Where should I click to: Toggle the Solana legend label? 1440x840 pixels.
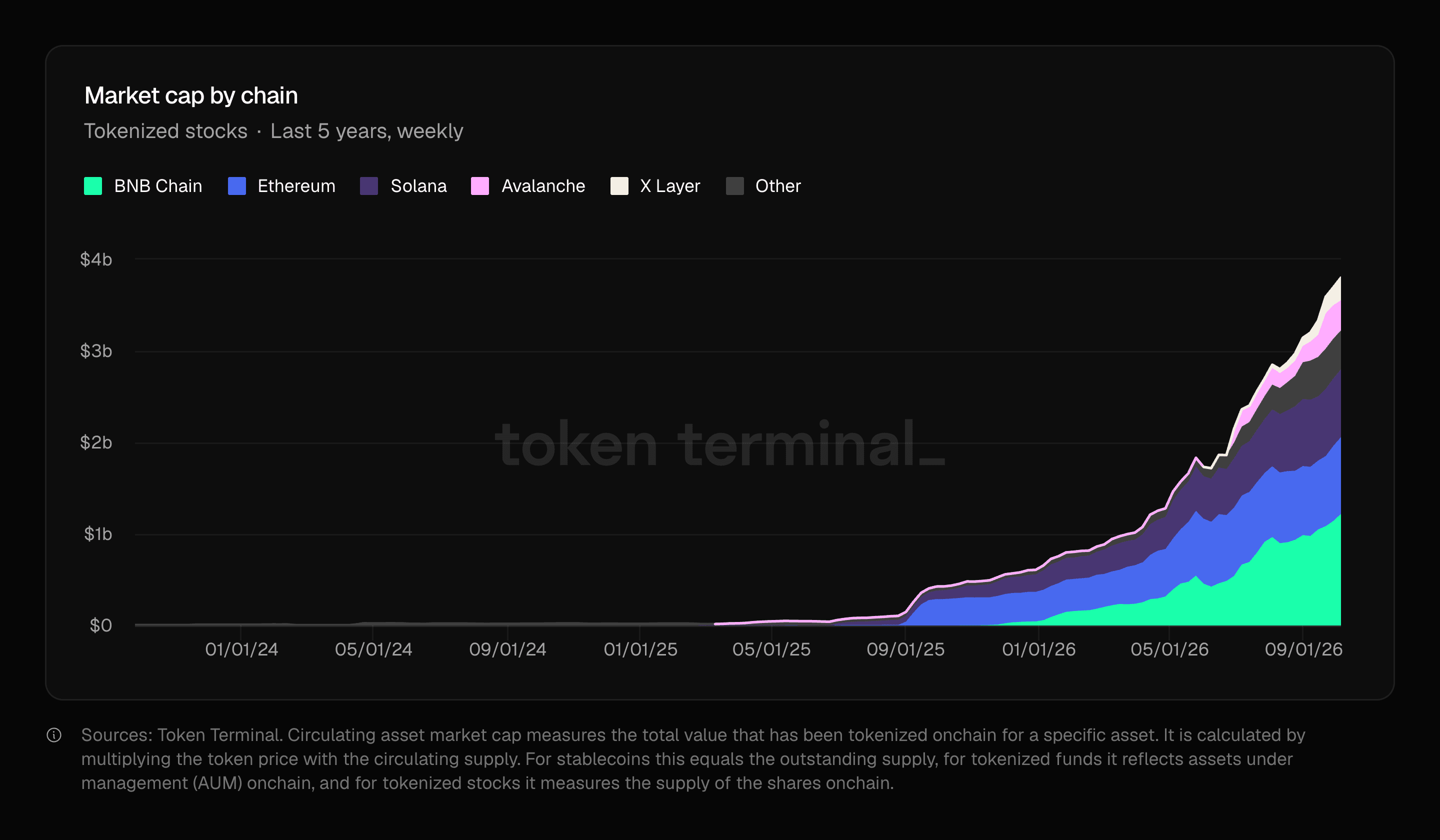pyautogui.click(x=419, y=186)
